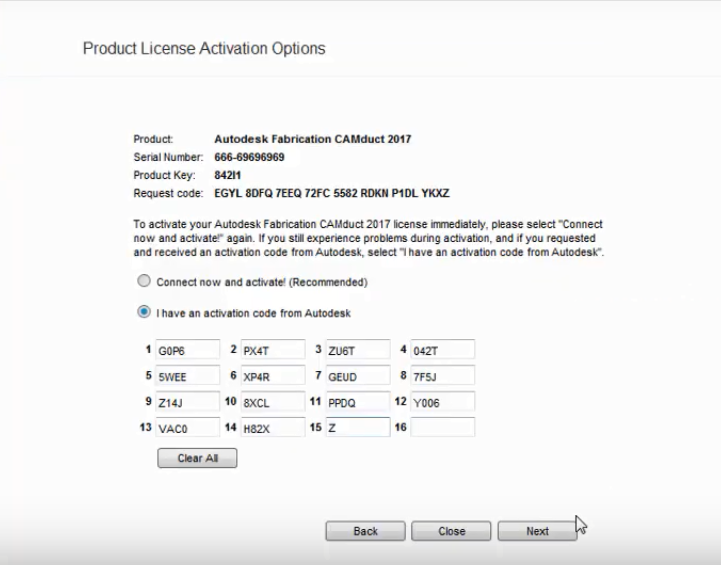Click activation code field 14 containing H82X
The width and height of the screenshot is (721, 565).
(273, 427)
